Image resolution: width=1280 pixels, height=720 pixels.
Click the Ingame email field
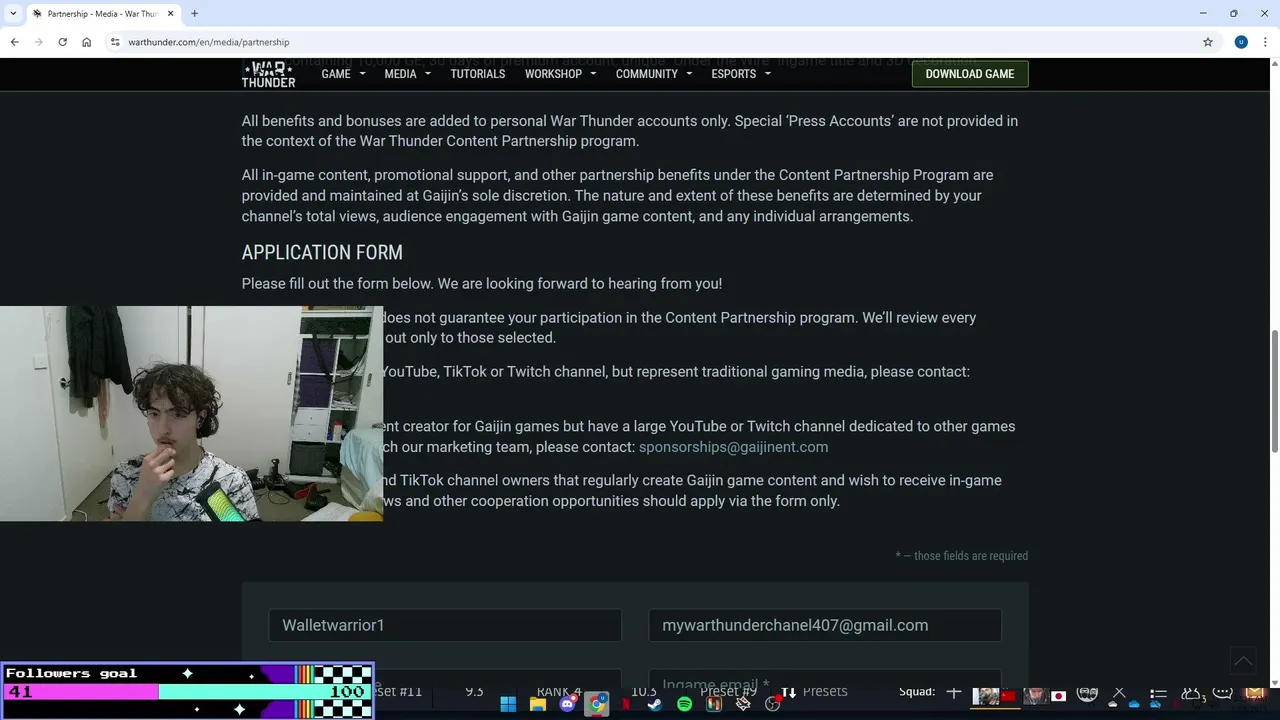pyautogui.click(x=825, y=680)
